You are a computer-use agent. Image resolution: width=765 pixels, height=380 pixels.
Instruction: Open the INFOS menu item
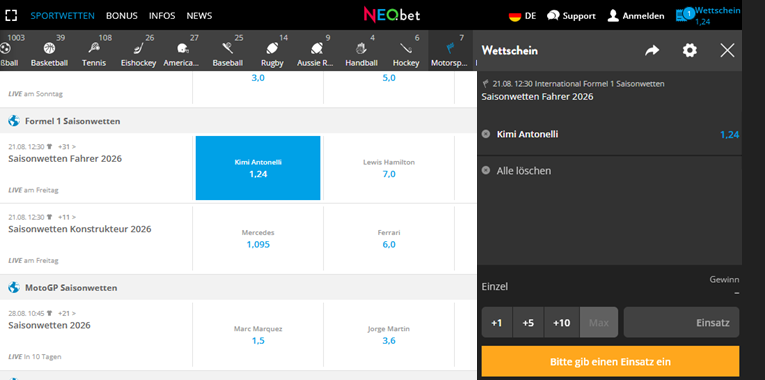162,16
